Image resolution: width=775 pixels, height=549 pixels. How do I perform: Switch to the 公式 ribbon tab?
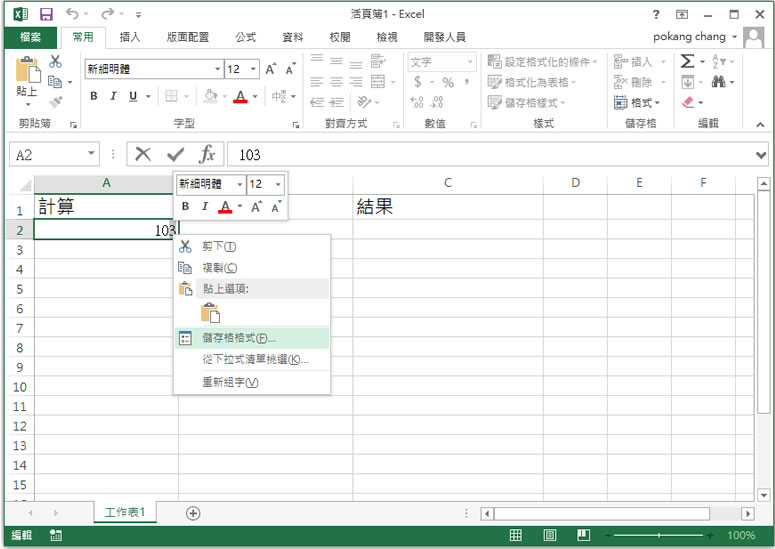coord(245,37)
